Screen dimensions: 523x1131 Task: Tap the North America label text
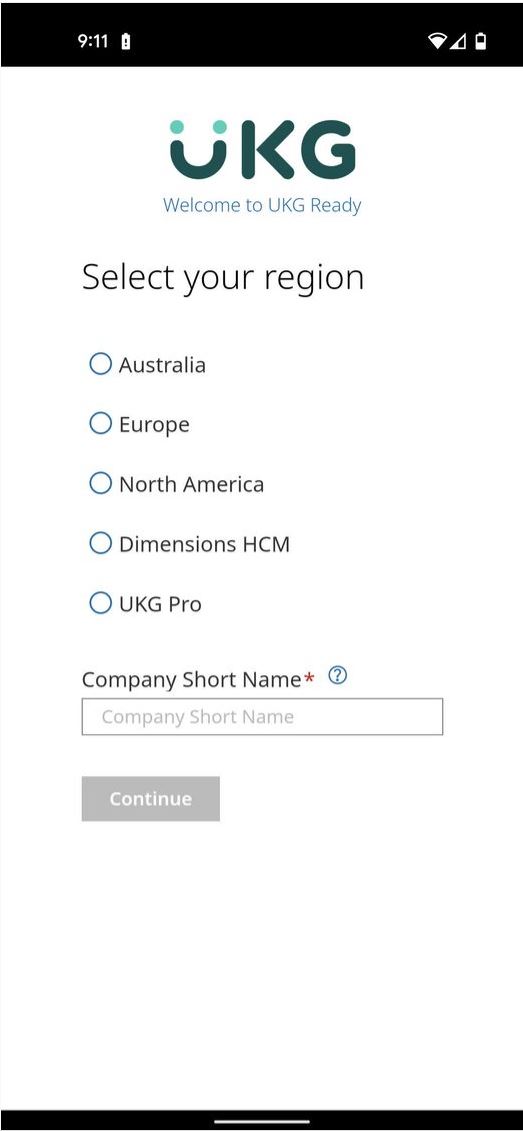click(191, 484)
